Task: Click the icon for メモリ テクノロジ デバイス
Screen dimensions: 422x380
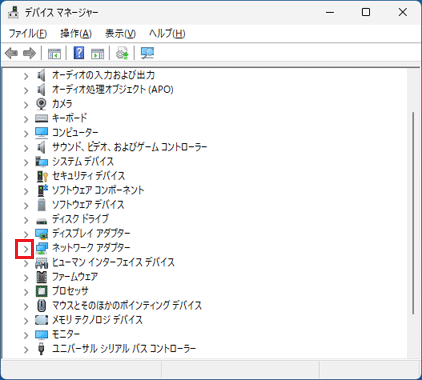Action: click(x=41, y=320)
